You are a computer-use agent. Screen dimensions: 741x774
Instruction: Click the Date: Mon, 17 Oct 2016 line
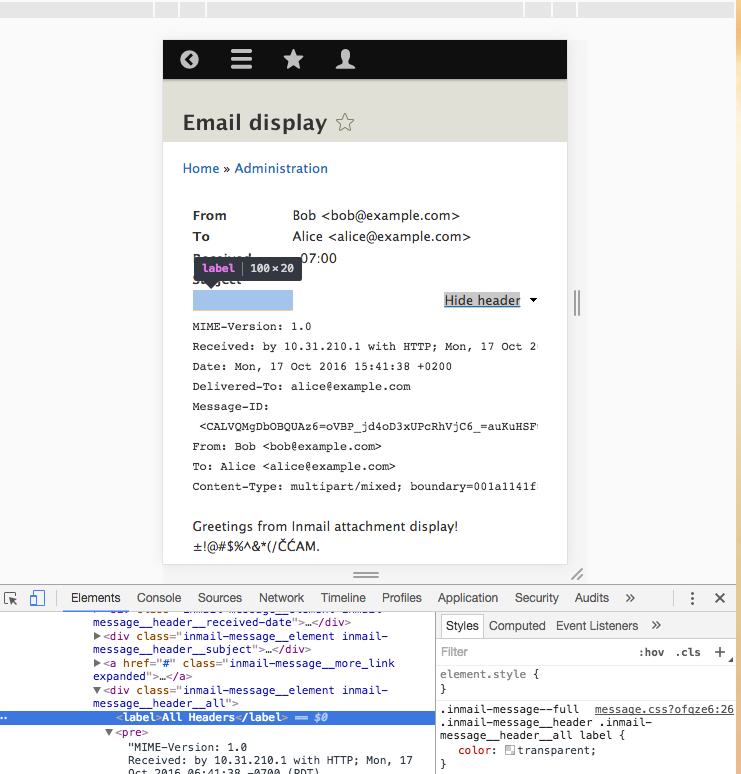coord(322,366)
